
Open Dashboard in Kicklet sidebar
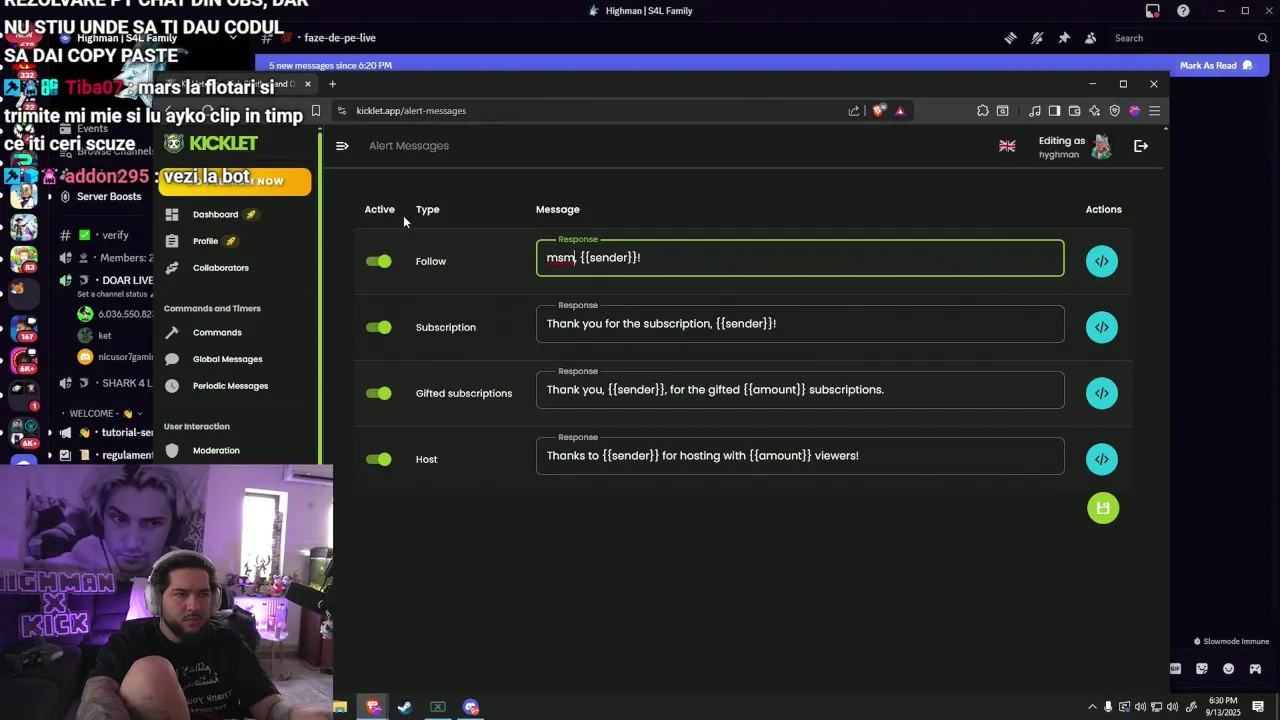click(215, 215)
